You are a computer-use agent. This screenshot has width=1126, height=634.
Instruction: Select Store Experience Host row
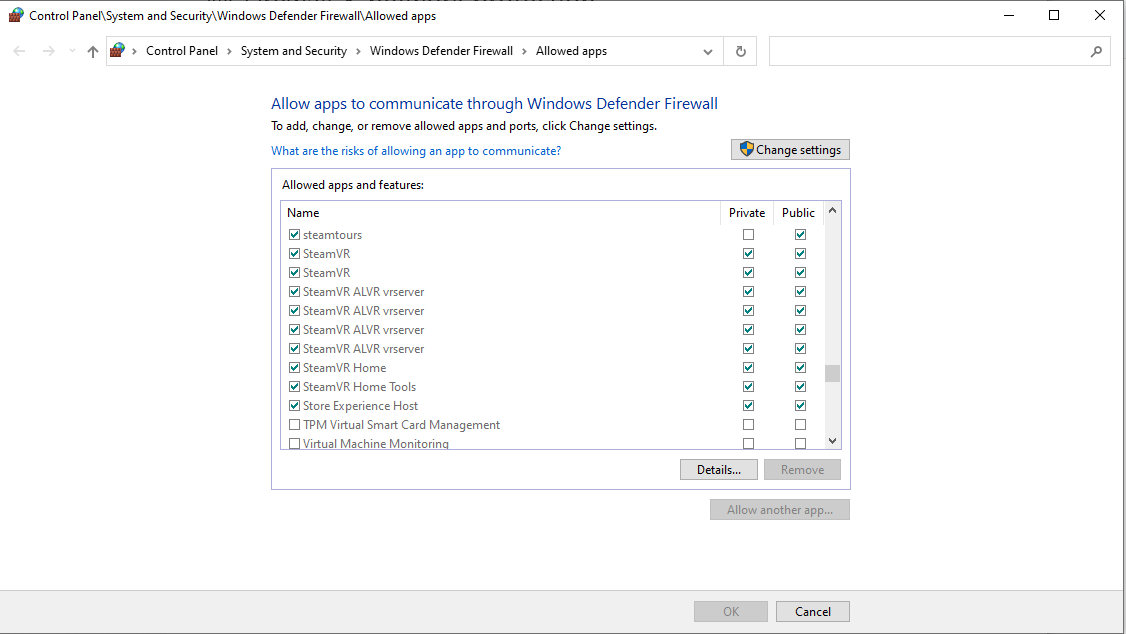pyautogui.click(x=360, y=406)
